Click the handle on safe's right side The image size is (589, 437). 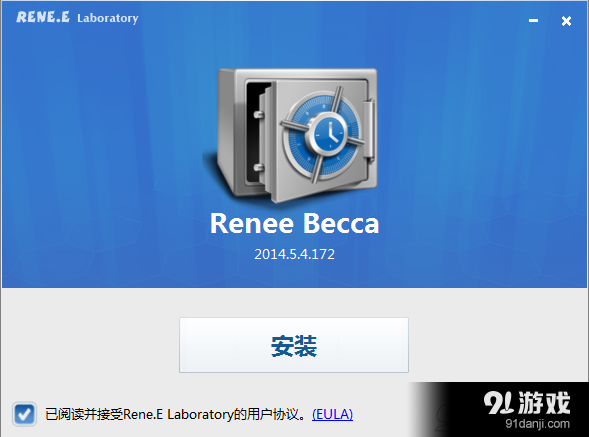click(x=369, y=129)
